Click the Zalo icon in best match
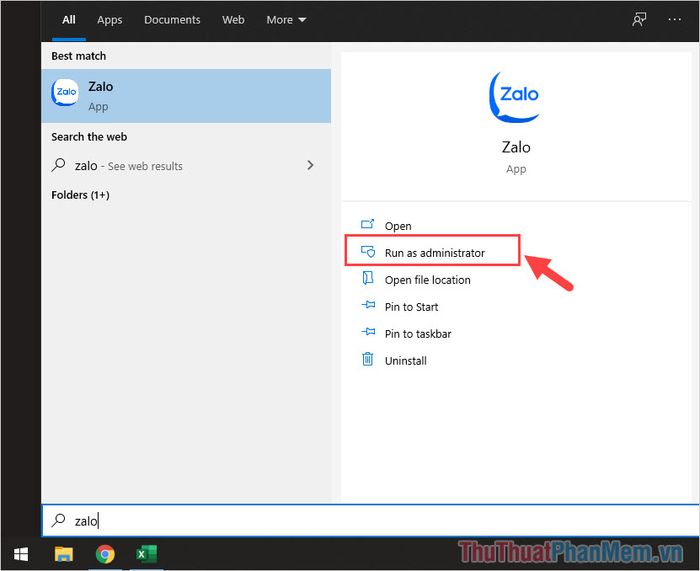This screenshot has width=700, height=571. (x=65, y=92)
